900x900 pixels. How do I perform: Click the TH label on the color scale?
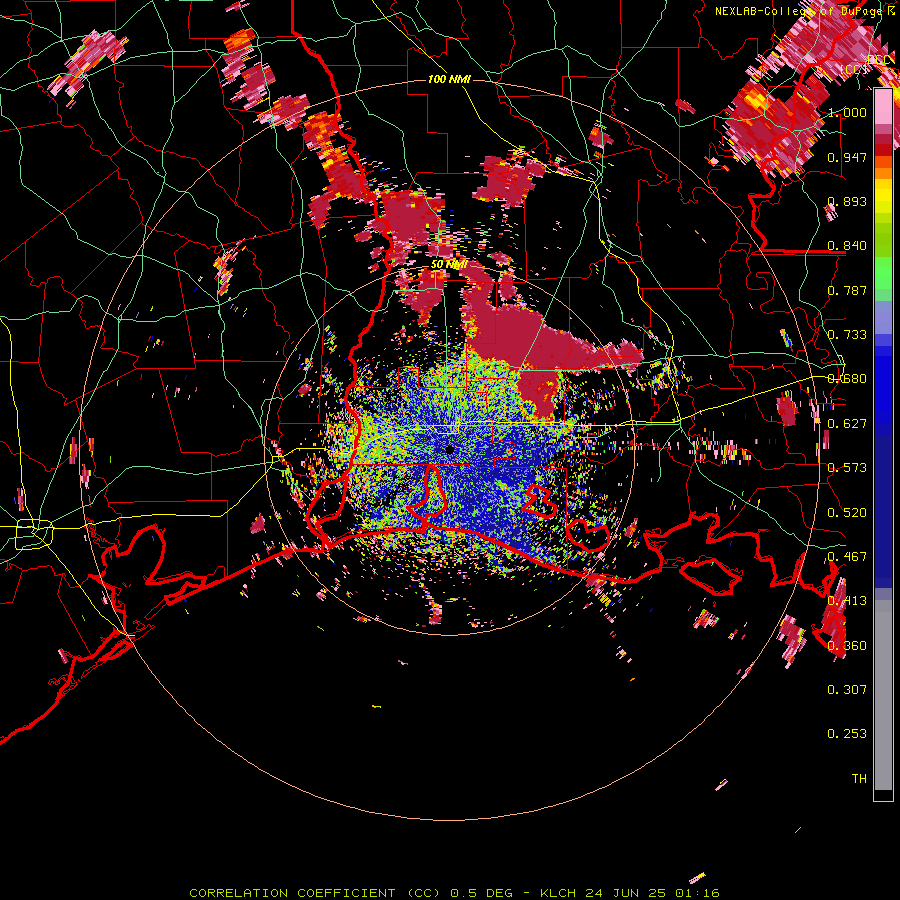[859, 779]
